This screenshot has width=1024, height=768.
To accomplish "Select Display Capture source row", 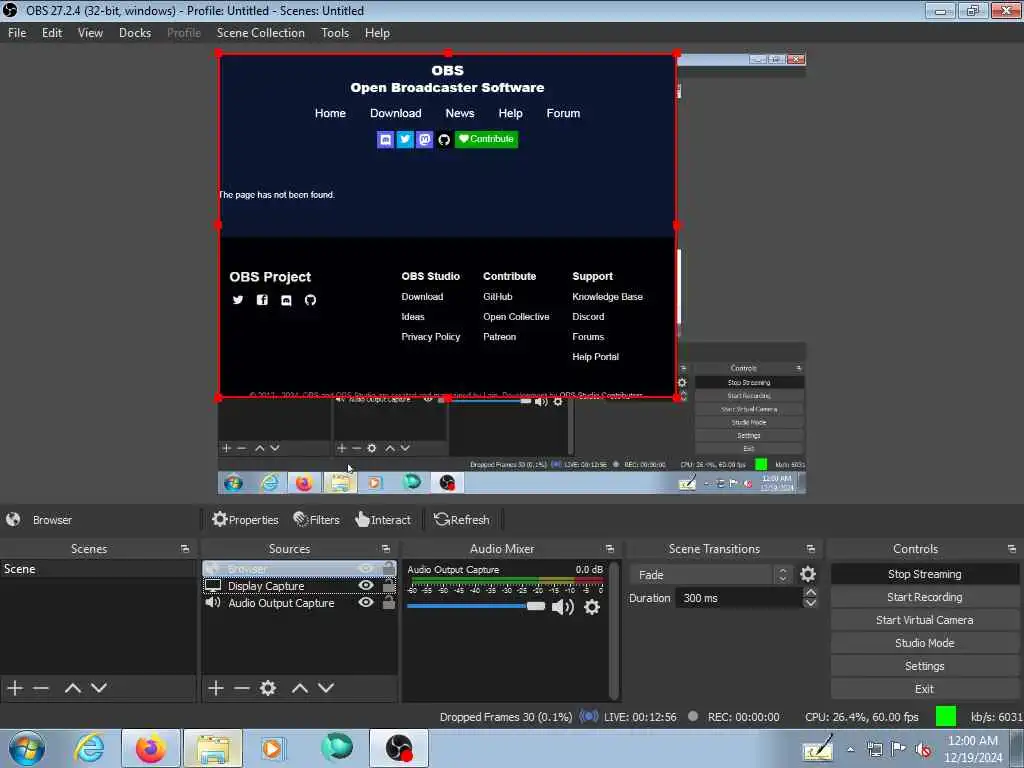I will (299, 586).
